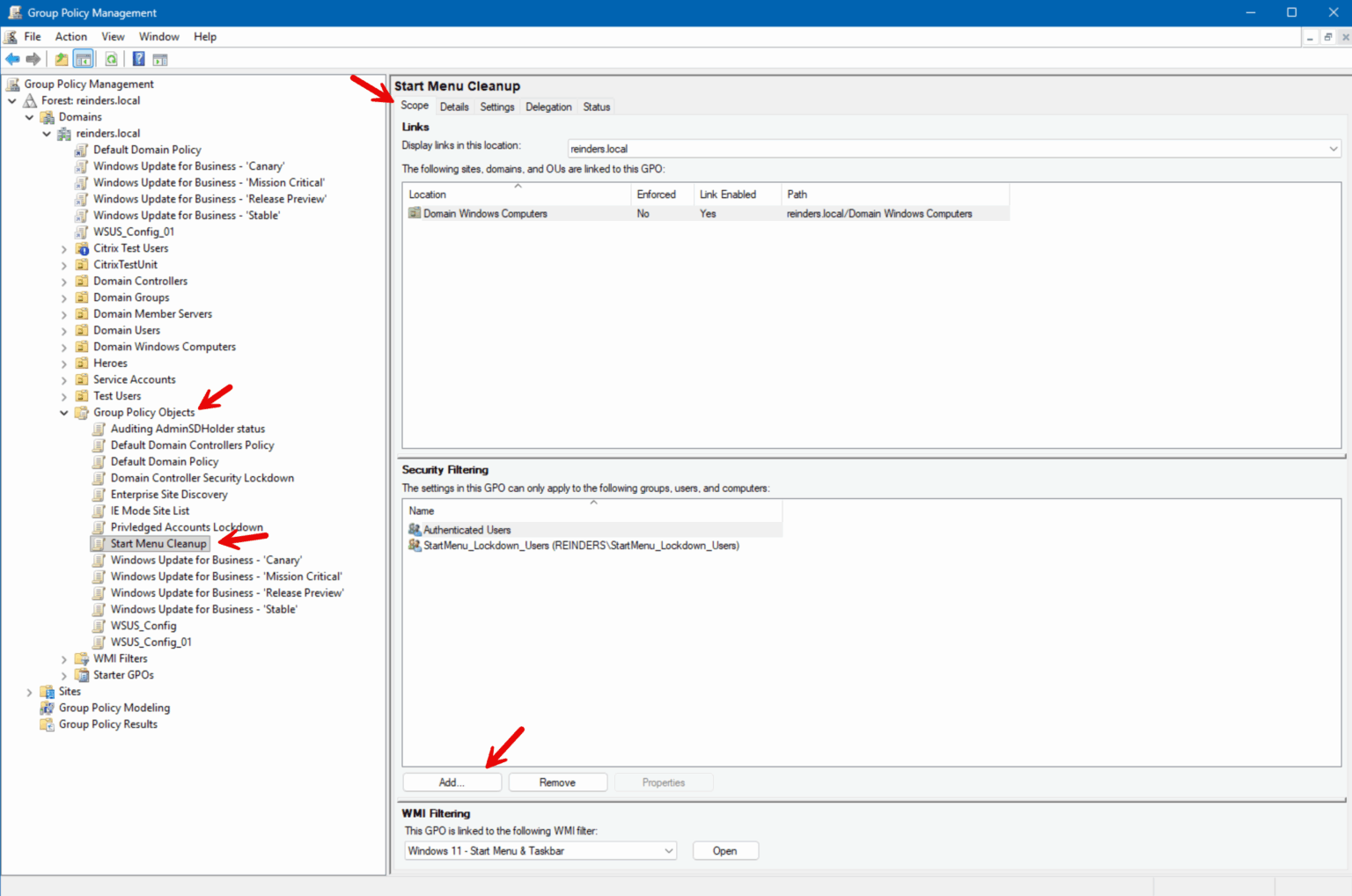1352x896 pixels.
Task: Open the Action menu
Action: coord(70,36)
